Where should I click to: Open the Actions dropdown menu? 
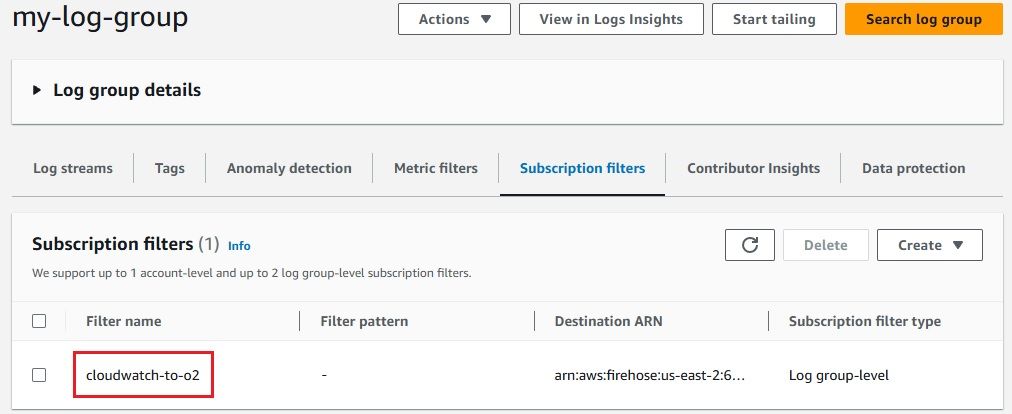pos(454,19)
